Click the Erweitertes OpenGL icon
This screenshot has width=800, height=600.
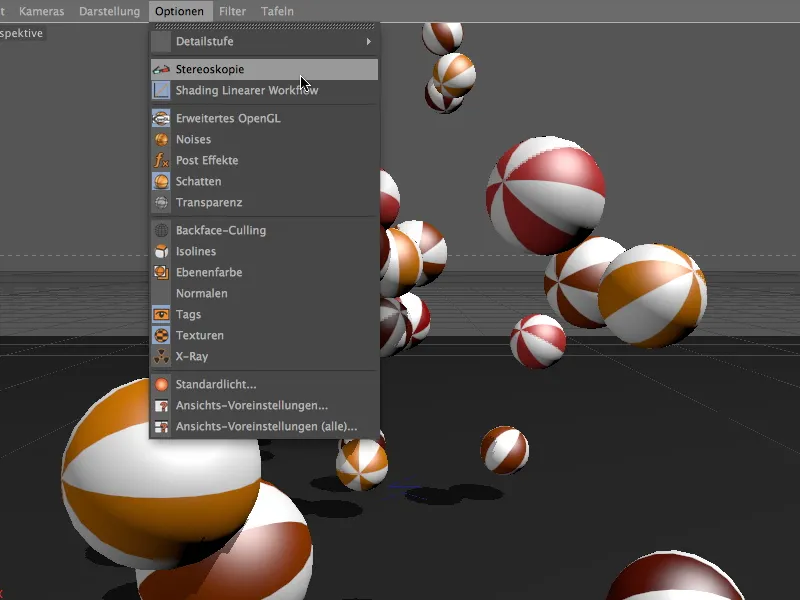pyautogui.click(x=161, y=118)
